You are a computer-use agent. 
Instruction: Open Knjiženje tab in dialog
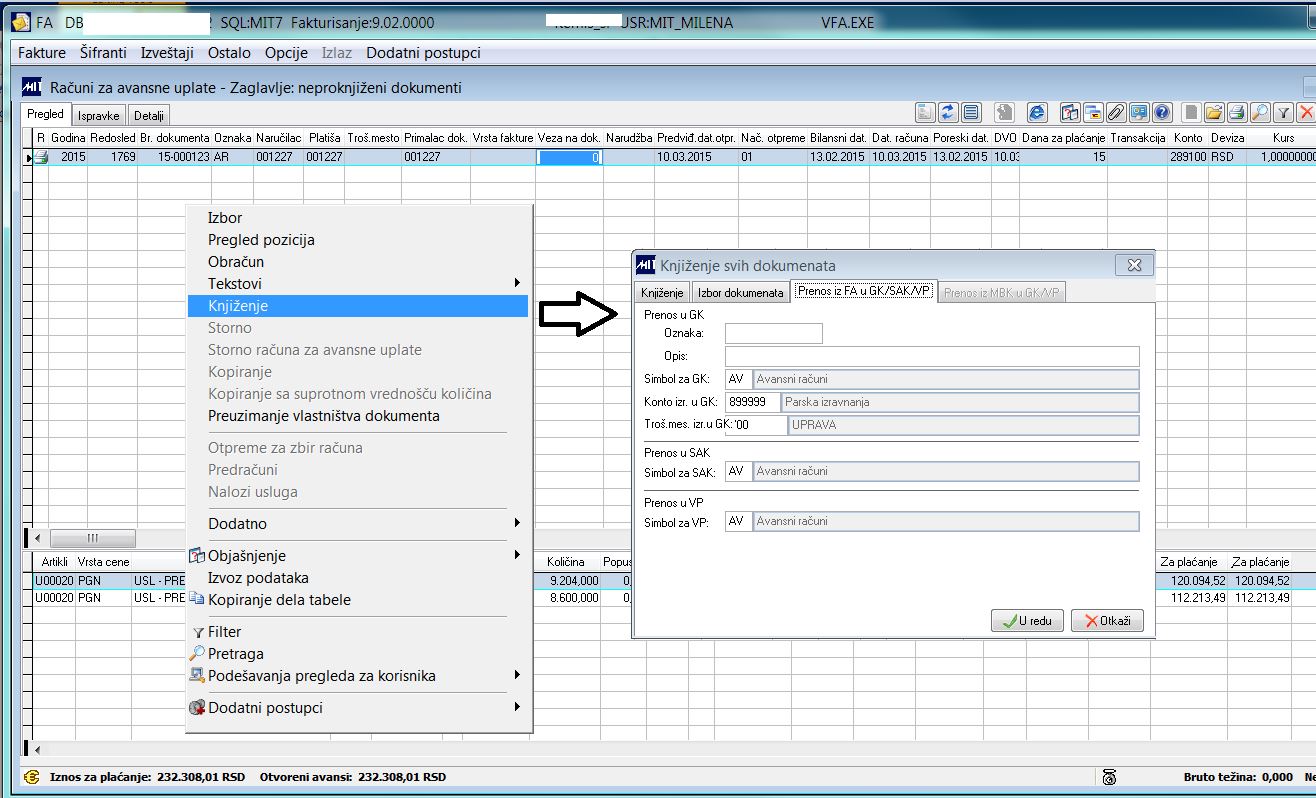pyautogui.click(x=663, y=293)
